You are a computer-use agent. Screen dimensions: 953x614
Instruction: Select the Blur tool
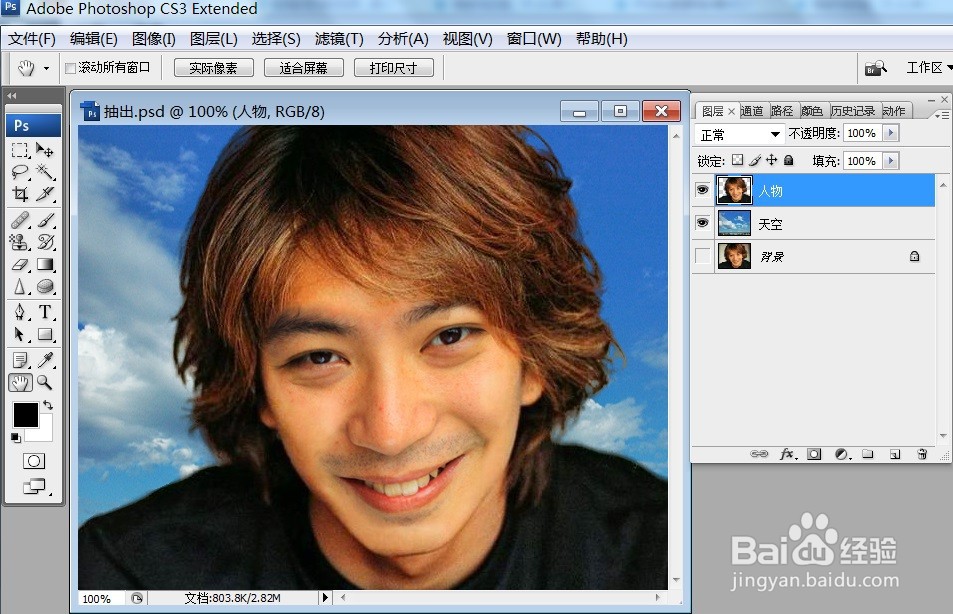point(20,286)
